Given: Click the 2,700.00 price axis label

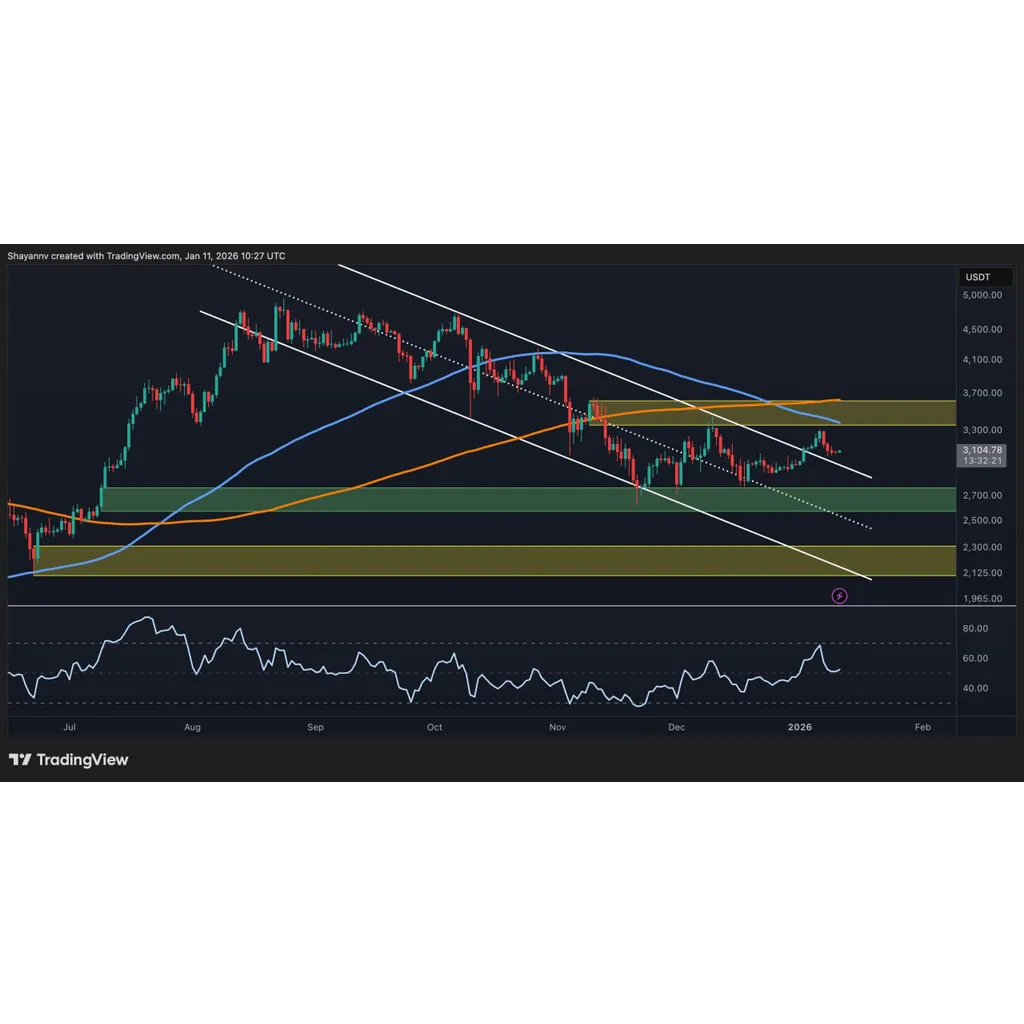Looking at the screenshot, I should 982,495.
